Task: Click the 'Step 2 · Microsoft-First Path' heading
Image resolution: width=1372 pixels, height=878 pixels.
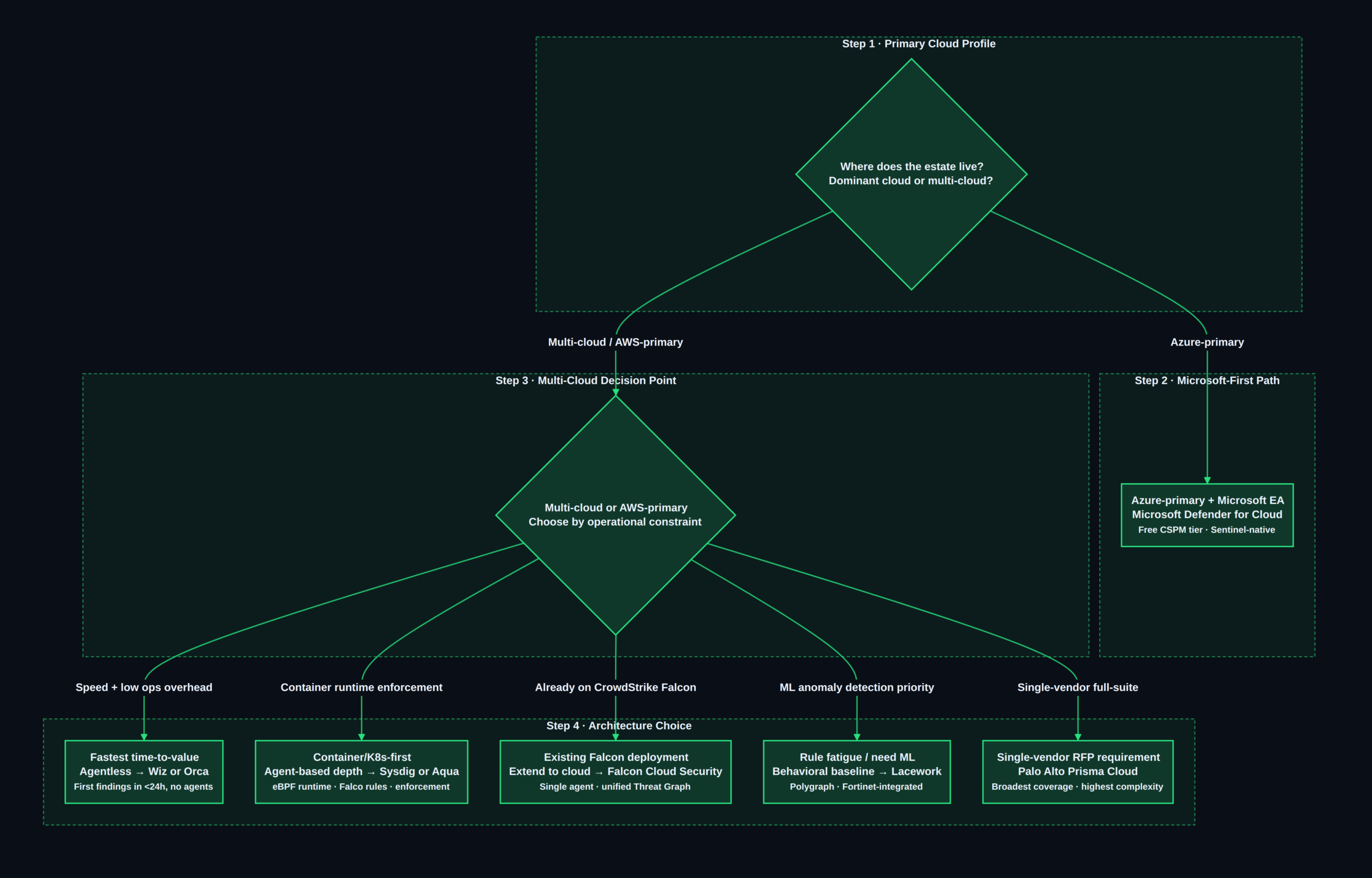Action: point(1206,380)
